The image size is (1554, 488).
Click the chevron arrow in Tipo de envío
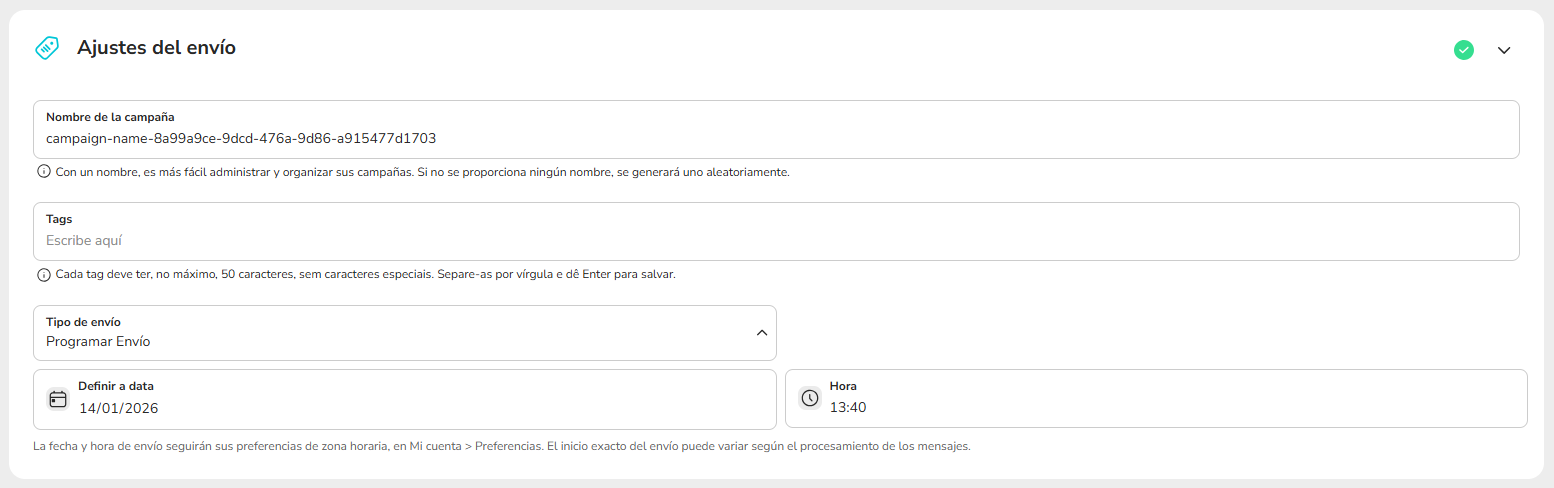pyautogui.click(x=761, y=333)
